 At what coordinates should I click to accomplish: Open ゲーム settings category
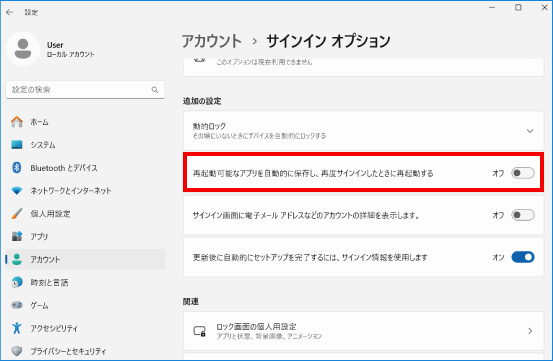coord(85,305)
